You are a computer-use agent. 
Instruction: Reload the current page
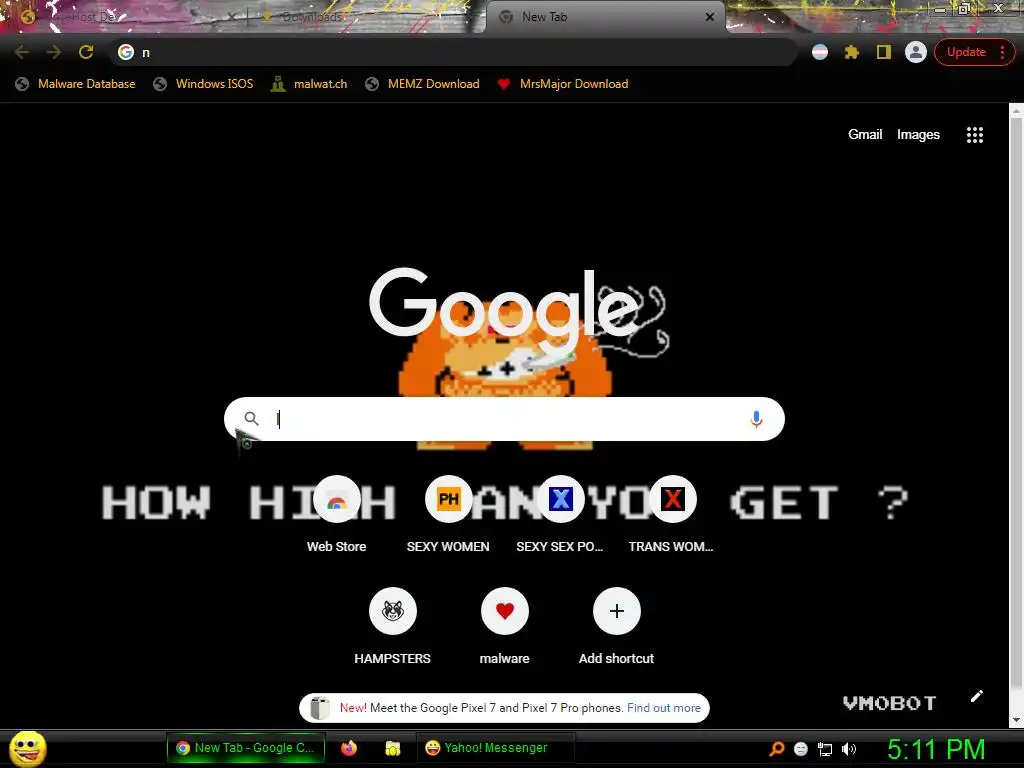pos(86,52)
